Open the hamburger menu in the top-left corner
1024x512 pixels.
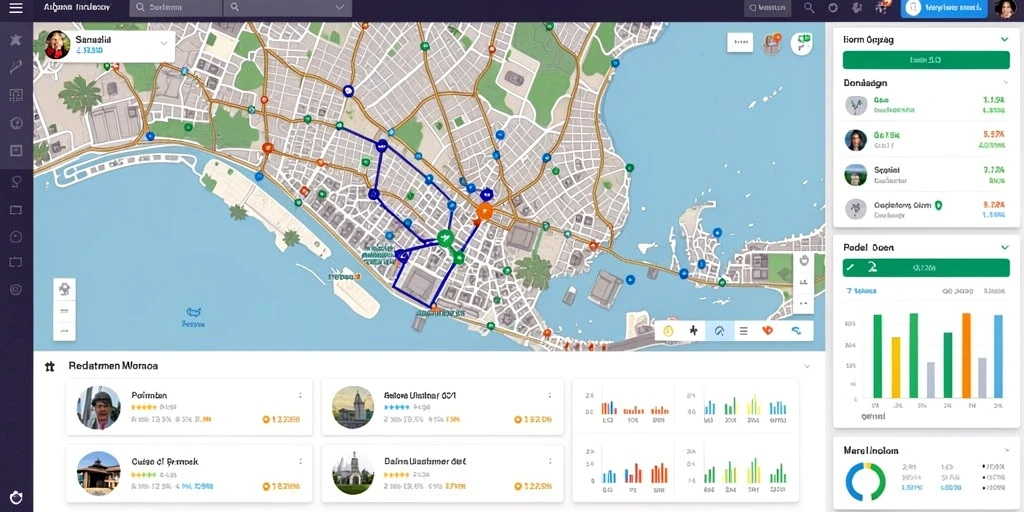(16, 8)
